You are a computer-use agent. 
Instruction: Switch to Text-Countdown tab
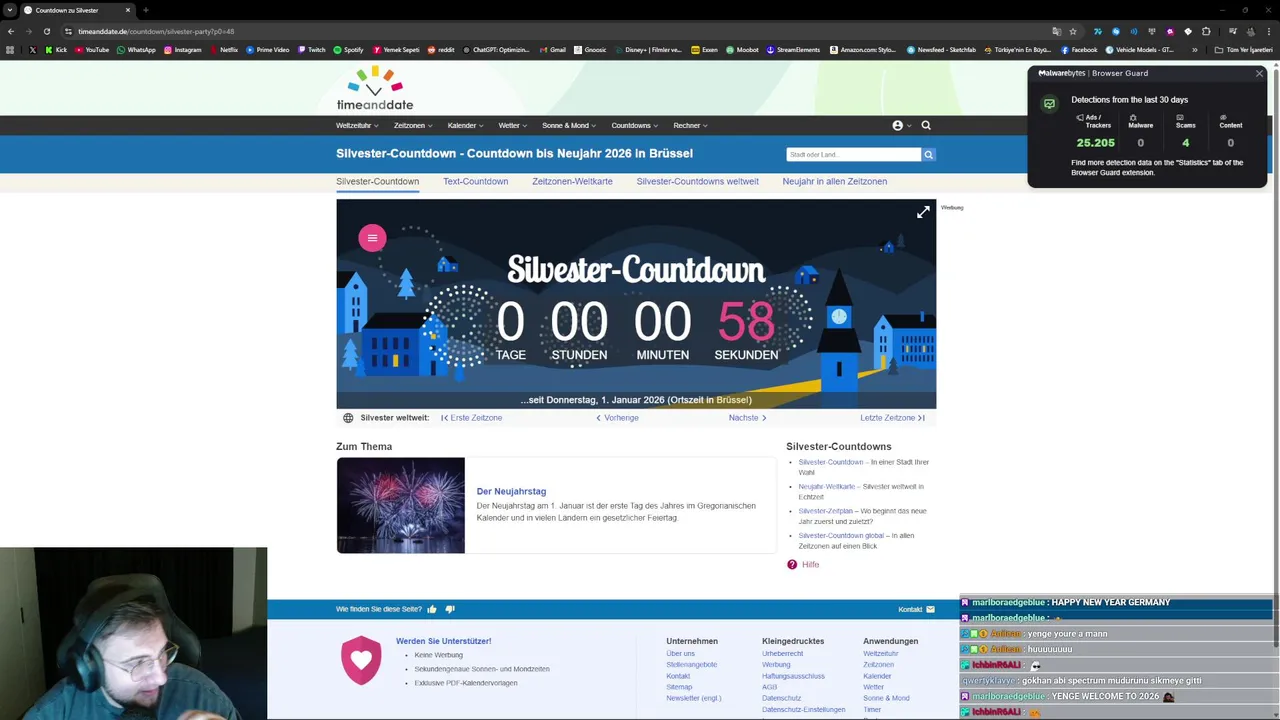click(475, 181)
